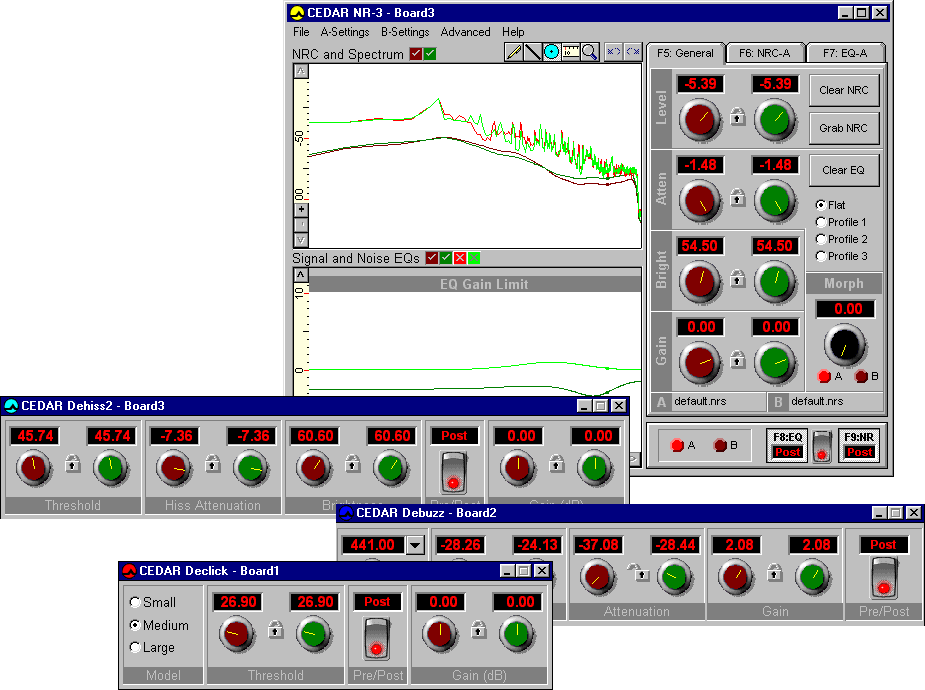Image resolution: width=925 pixels, height=690 pixels.
Task: Select the straight line tool in NR-3
Action: coord(532,52)
